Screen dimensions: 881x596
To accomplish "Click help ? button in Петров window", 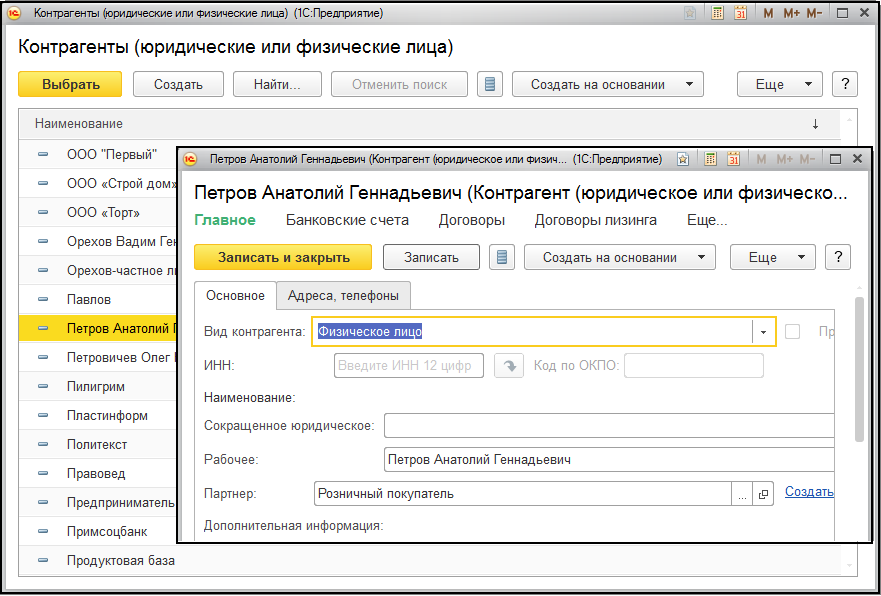I will click(x=838, y=257).
